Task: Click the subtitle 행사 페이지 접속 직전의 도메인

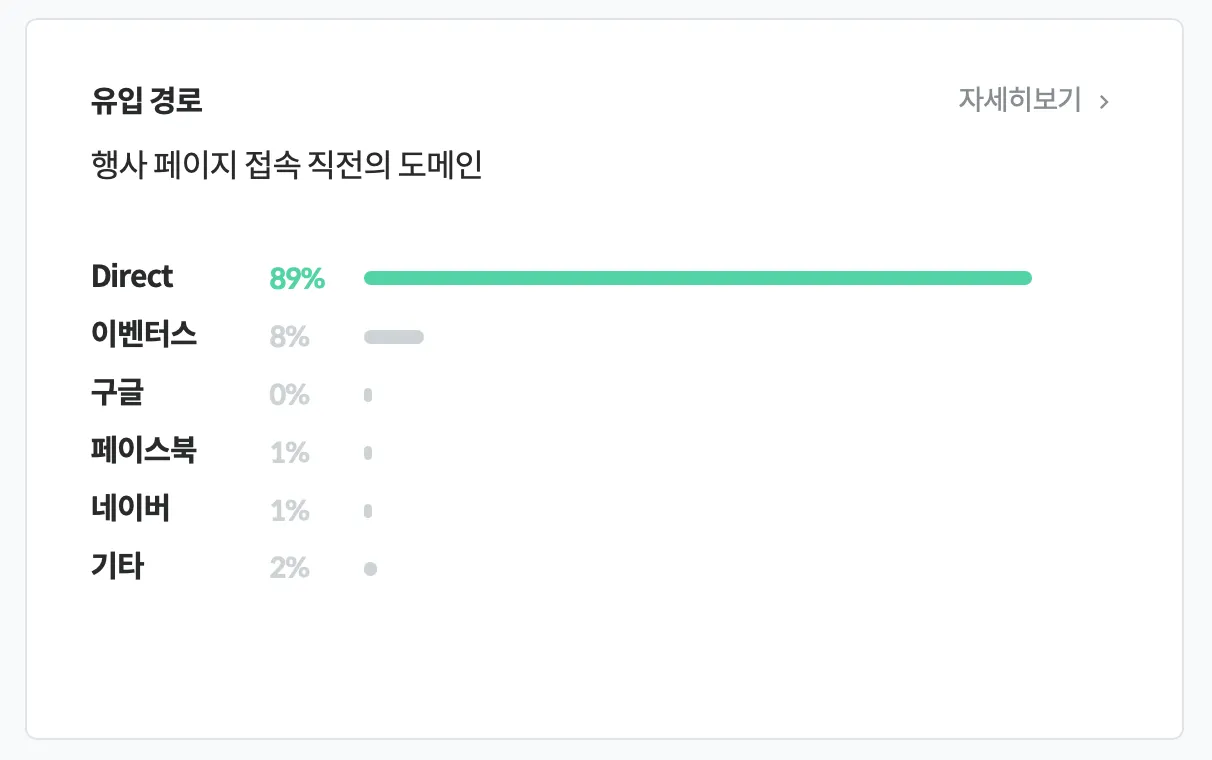Action: coord(286,165)
